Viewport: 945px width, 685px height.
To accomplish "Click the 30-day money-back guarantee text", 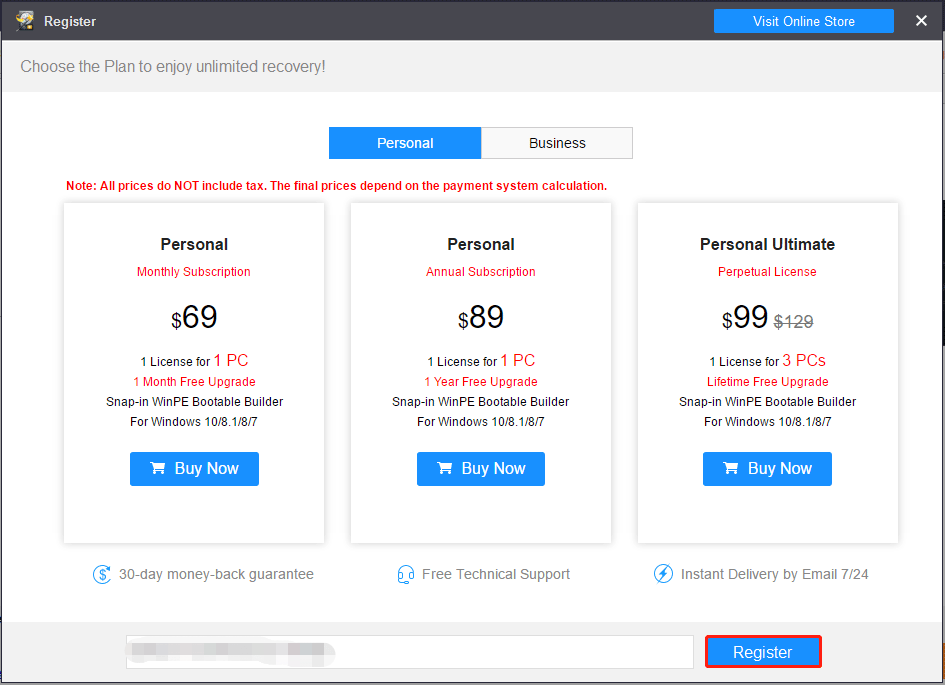I will coord(216,574).
